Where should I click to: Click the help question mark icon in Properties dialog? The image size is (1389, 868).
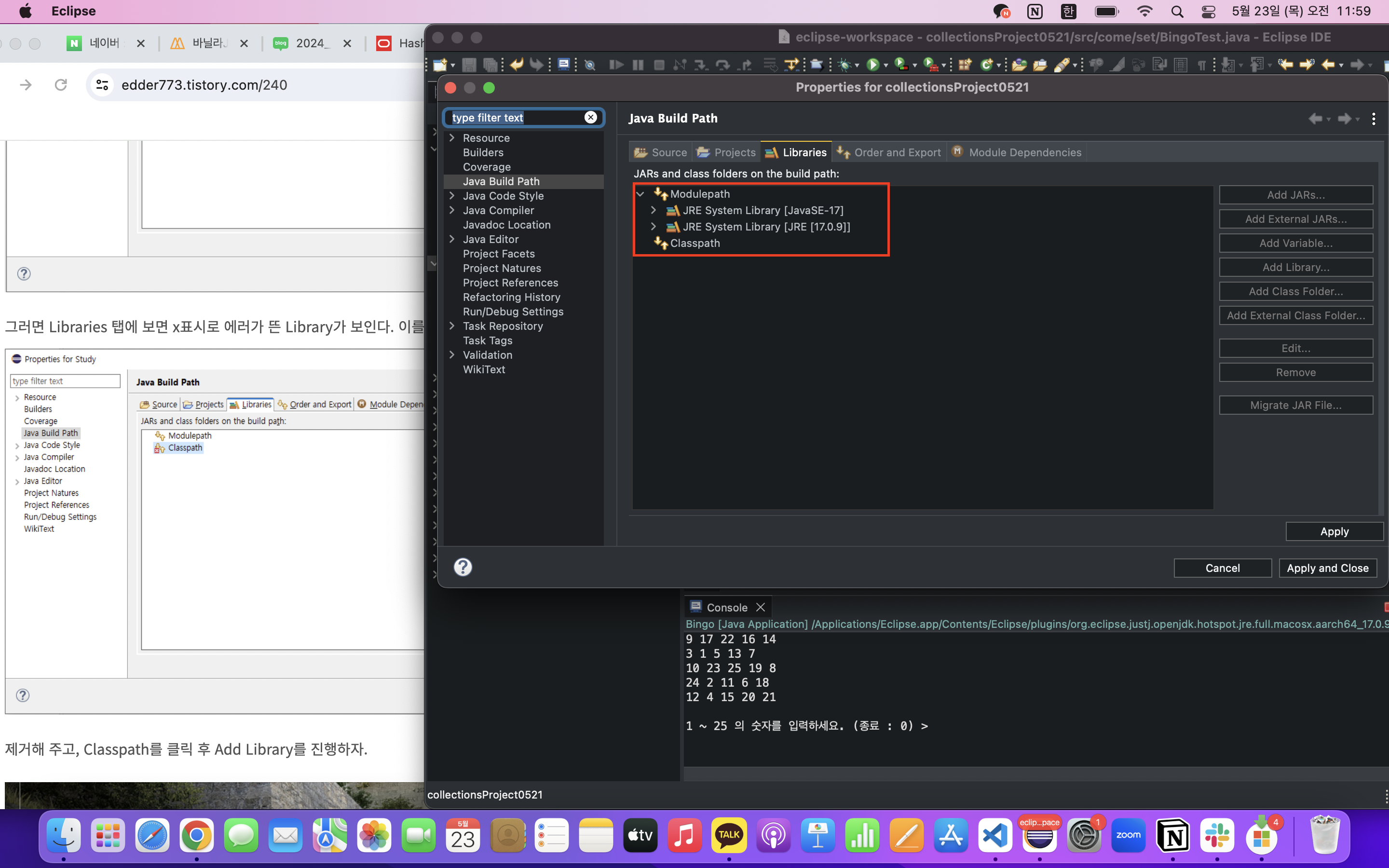(463, 567)
